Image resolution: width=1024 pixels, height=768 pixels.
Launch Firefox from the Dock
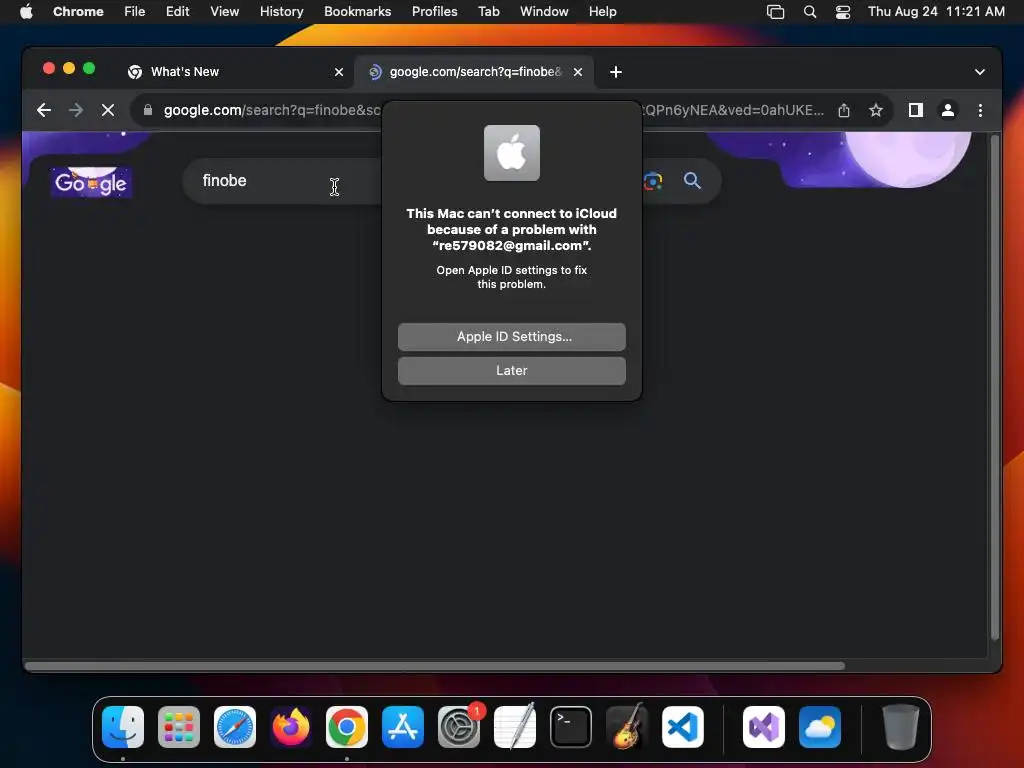(291, 727)
